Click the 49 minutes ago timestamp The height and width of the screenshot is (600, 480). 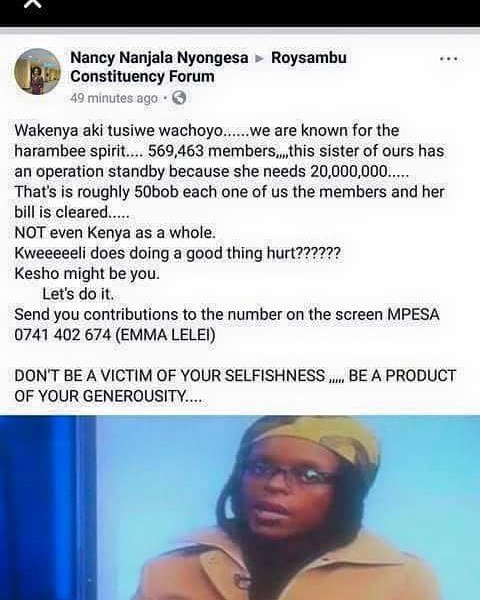click(x=114, y=98)
